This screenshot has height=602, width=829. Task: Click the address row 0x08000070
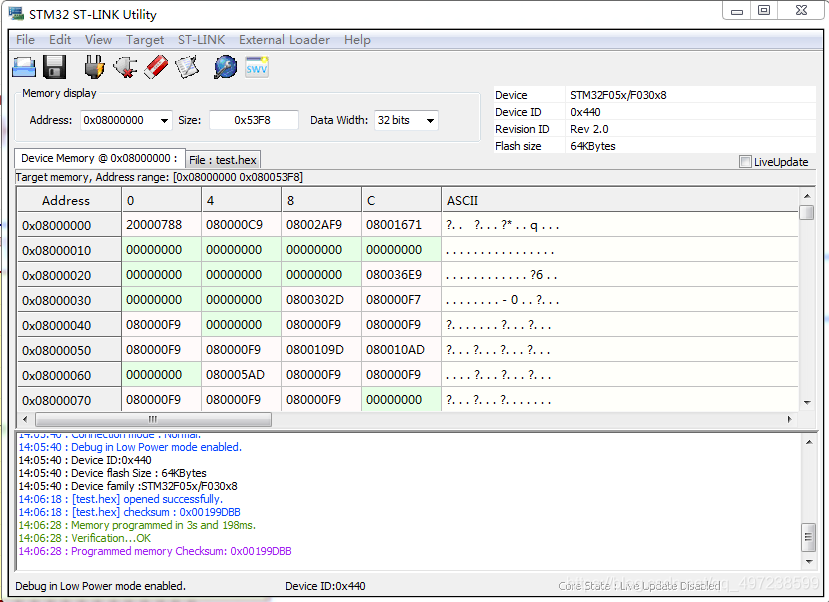point(69,400)
